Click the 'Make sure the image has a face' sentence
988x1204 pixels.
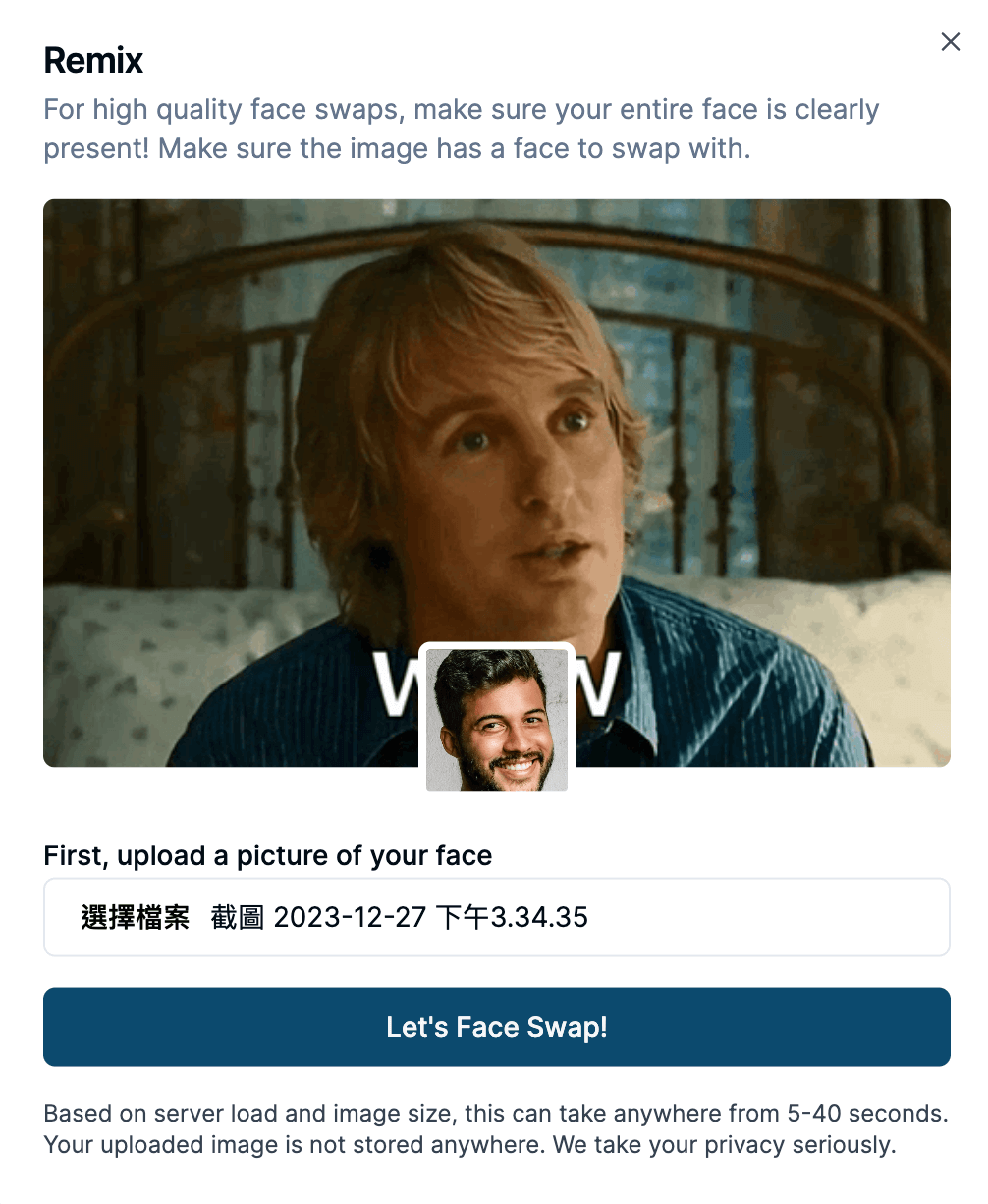[454, 149]
